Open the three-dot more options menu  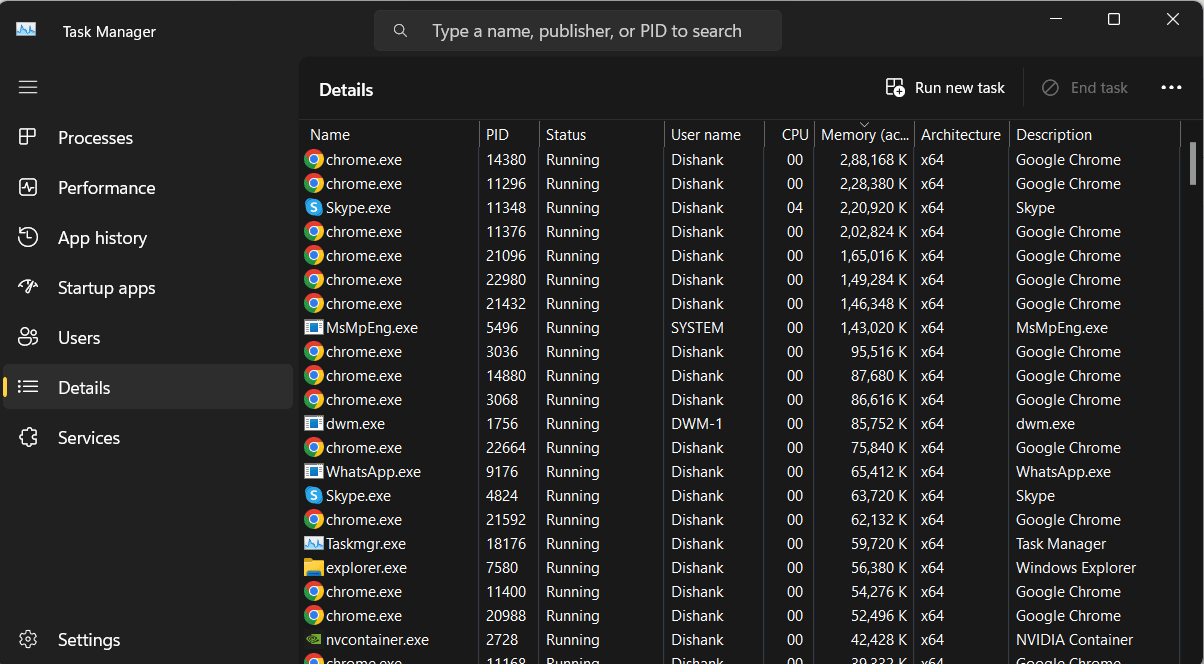pyautogui.click(x=1171, y=88)
